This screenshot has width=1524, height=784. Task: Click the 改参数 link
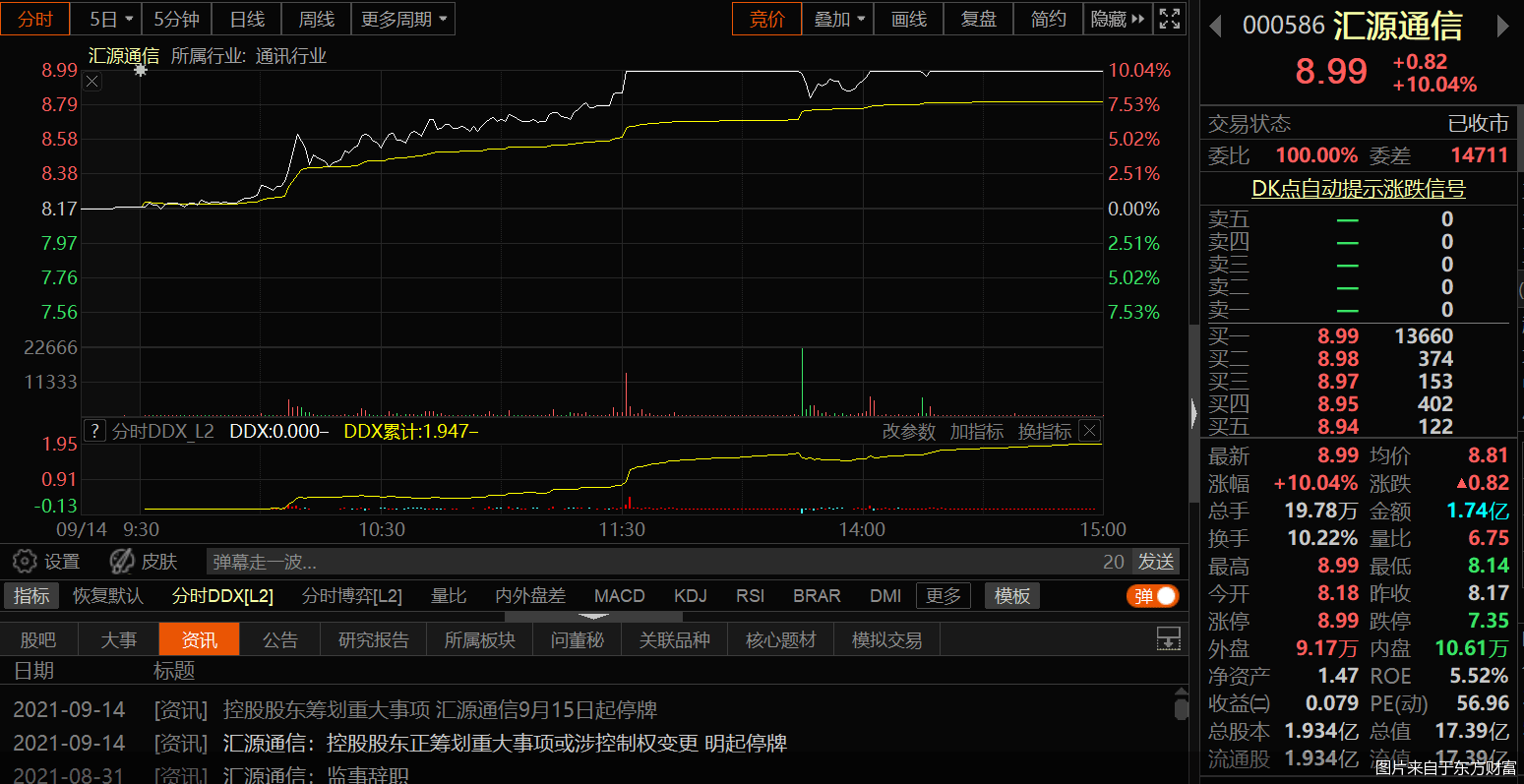click(x=908, y=431)
